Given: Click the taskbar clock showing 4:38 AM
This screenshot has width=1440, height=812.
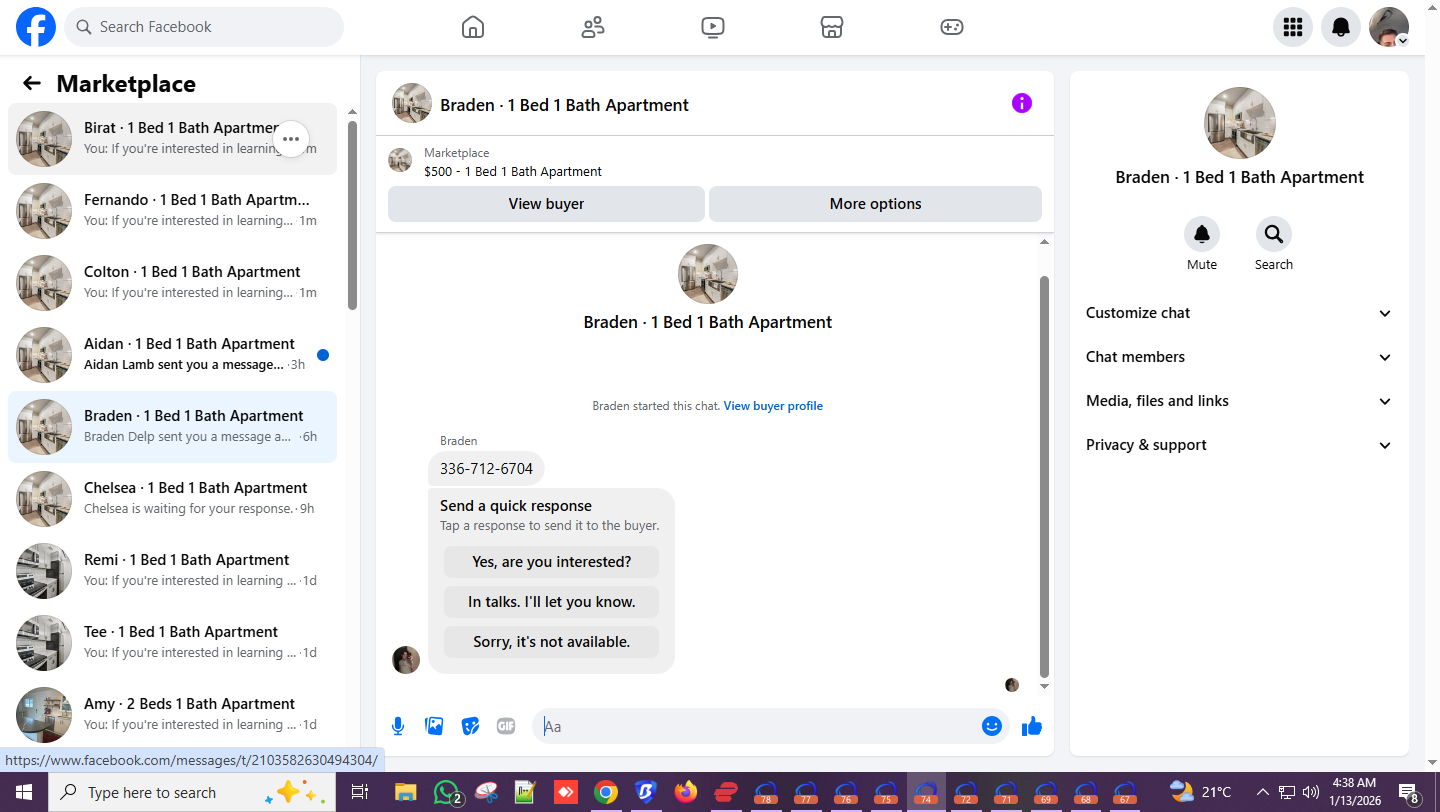Looking at the screenshot, I should pyautogui.click(x=1354, y=792).
